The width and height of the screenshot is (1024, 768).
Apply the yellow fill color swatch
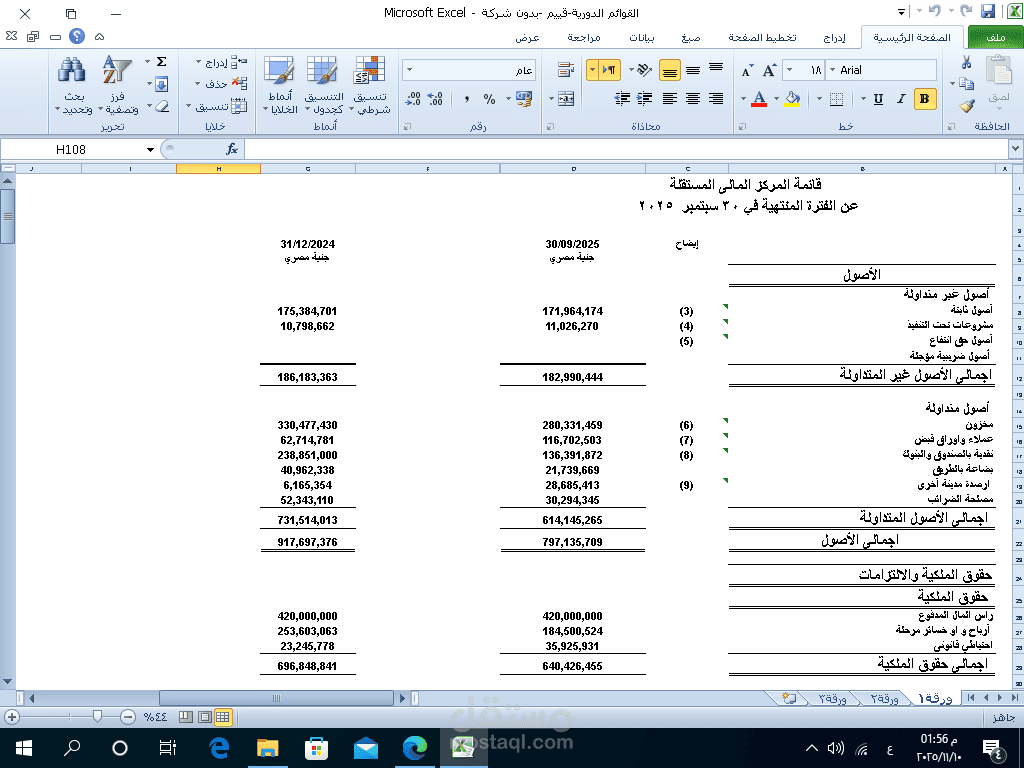pos(792,99)
